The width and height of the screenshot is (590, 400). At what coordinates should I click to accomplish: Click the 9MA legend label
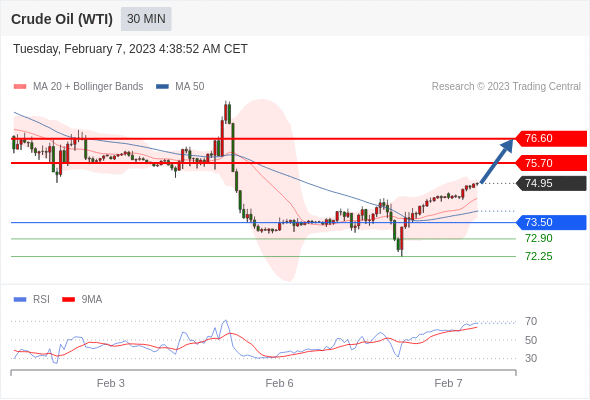pos(92,300)
